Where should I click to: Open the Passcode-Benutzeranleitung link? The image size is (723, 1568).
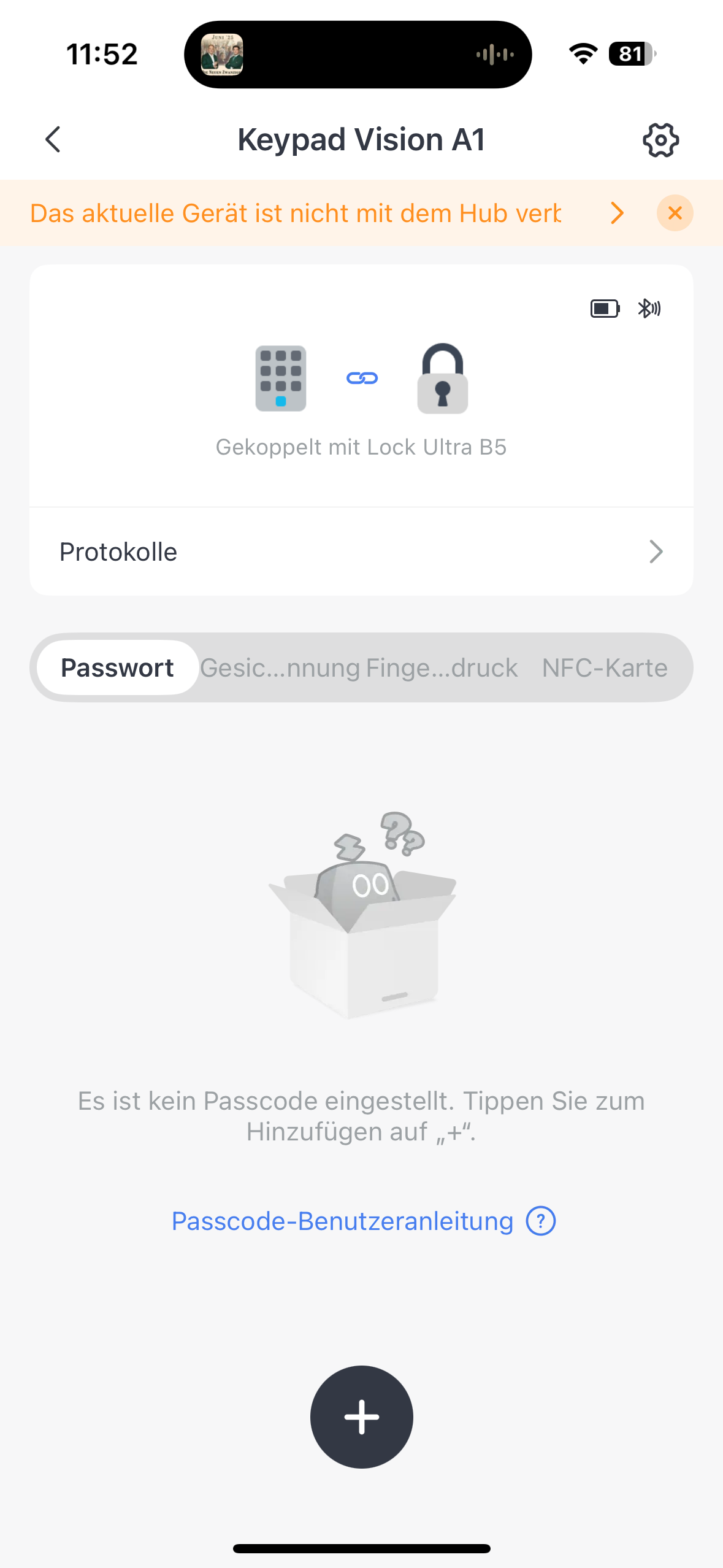pos(342,1221)
